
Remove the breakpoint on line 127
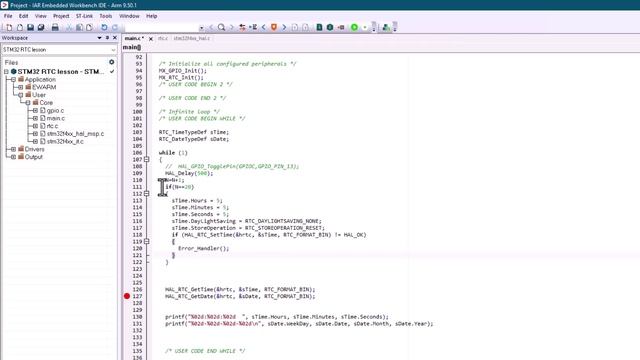point(127,296)
